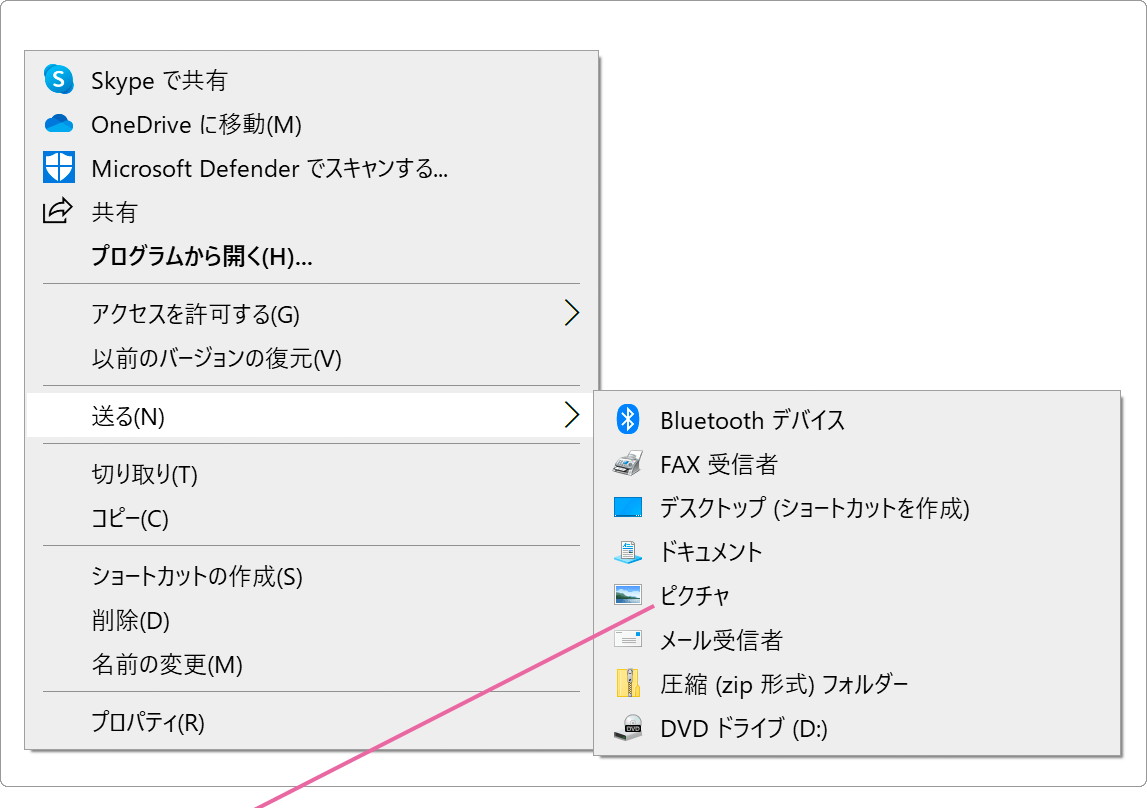1147x808 pixels.
Task: Send to ドキュメント
Action: tap(857, 551)
